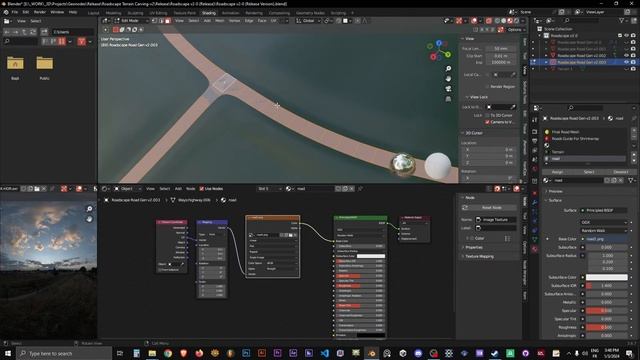Click the Deselect material button

pos(620,172)
